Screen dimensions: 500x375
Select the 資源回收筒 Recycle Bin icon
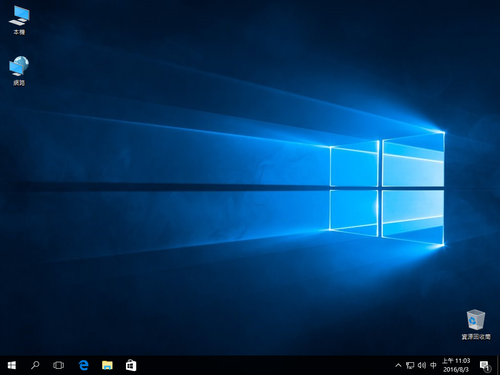tap(476, 325)
